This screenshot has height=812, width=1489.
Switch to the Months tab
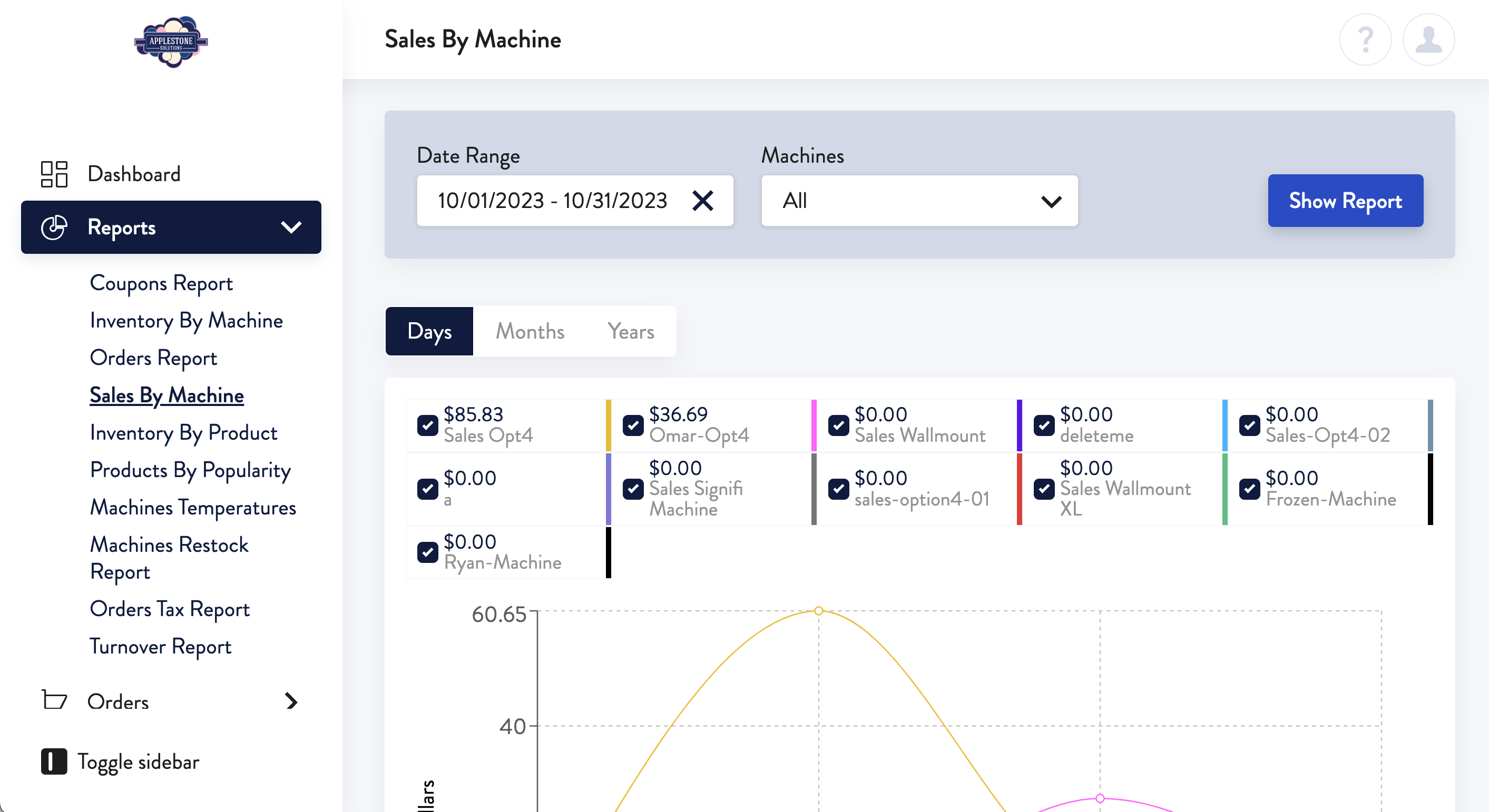pos(530,332)
